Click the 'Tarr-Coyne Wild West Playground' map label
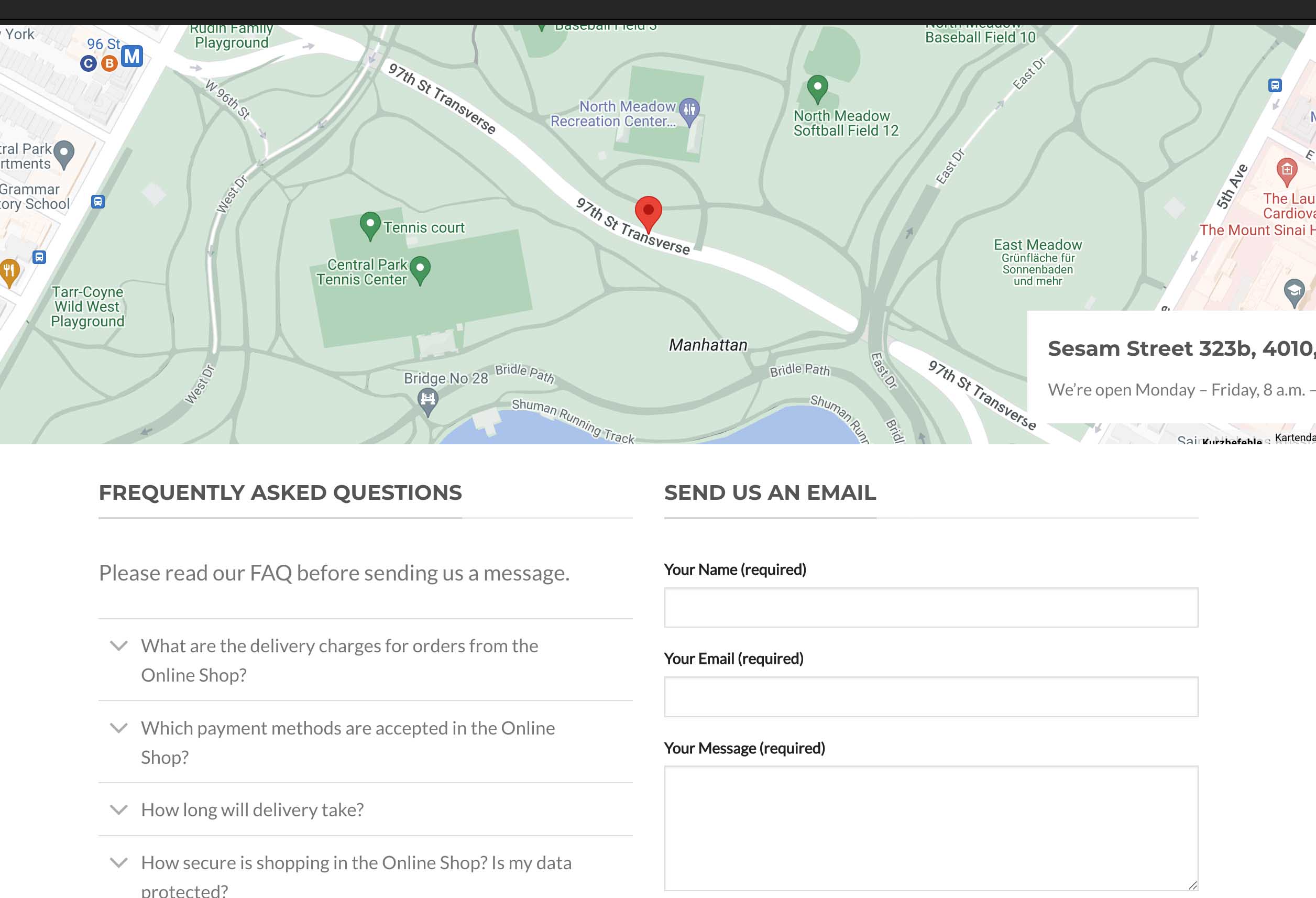 click(87, 306)
